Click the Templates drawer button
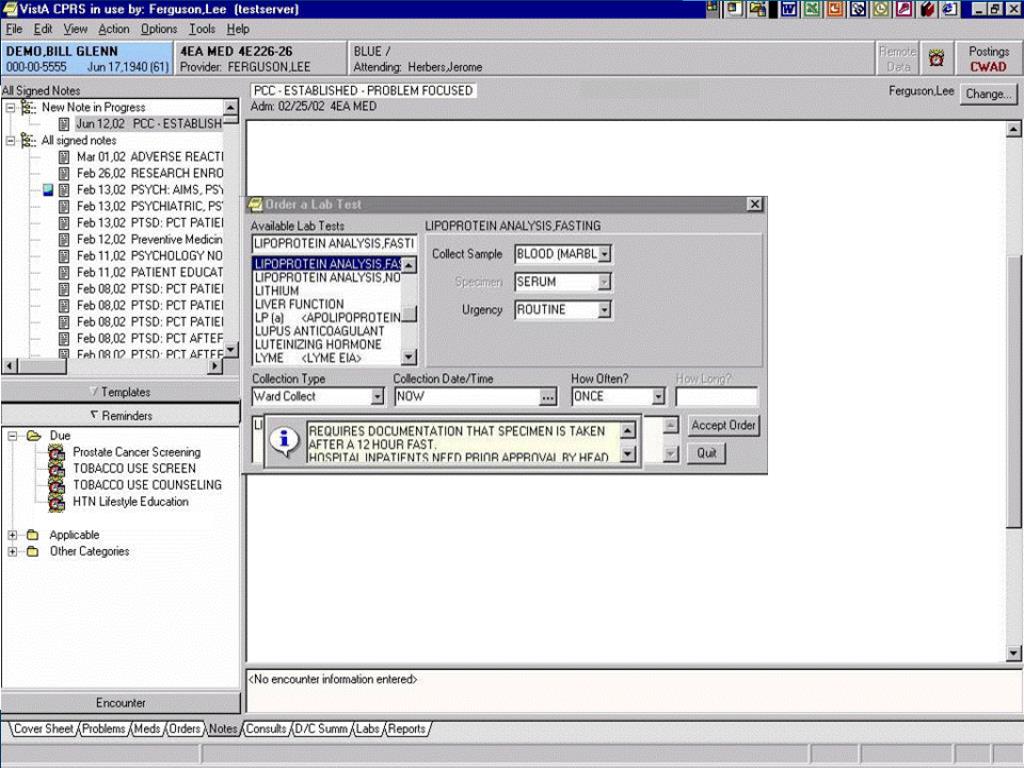The height and width of the screenshot is (768, 1024). (x=121, y=392)
